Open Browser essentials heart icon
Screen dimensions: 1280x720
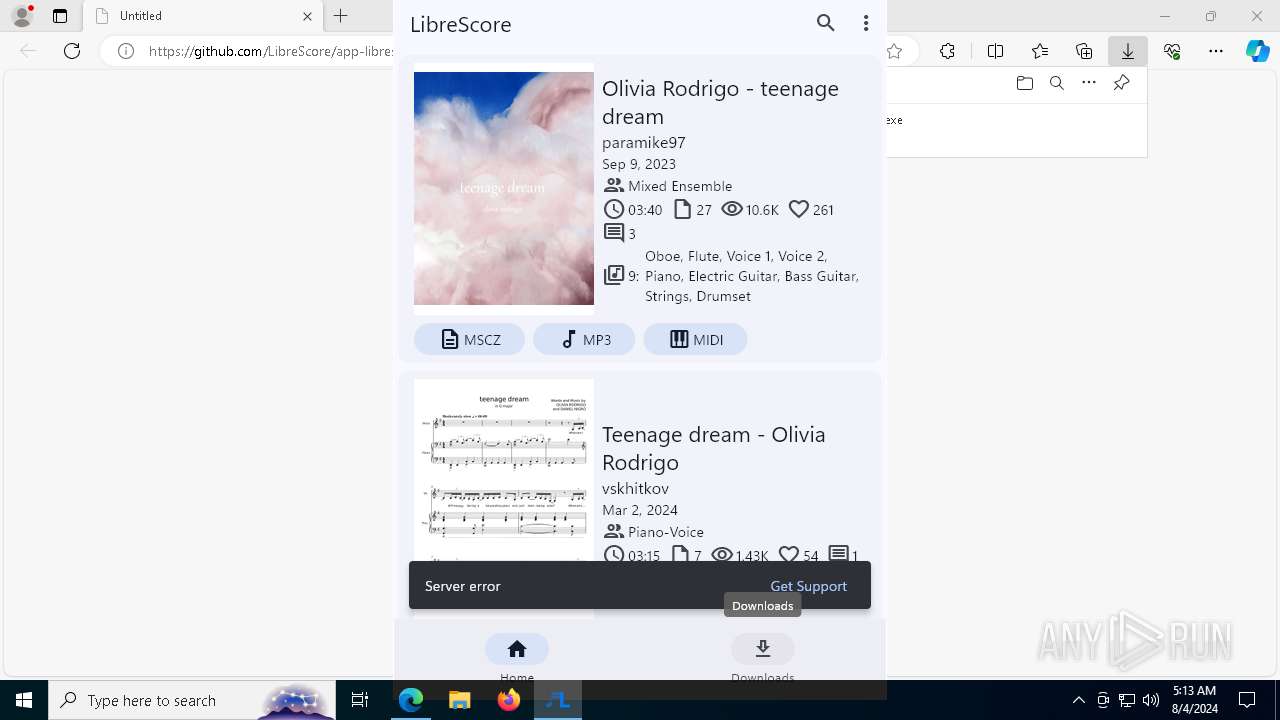tap(1172, 51)
